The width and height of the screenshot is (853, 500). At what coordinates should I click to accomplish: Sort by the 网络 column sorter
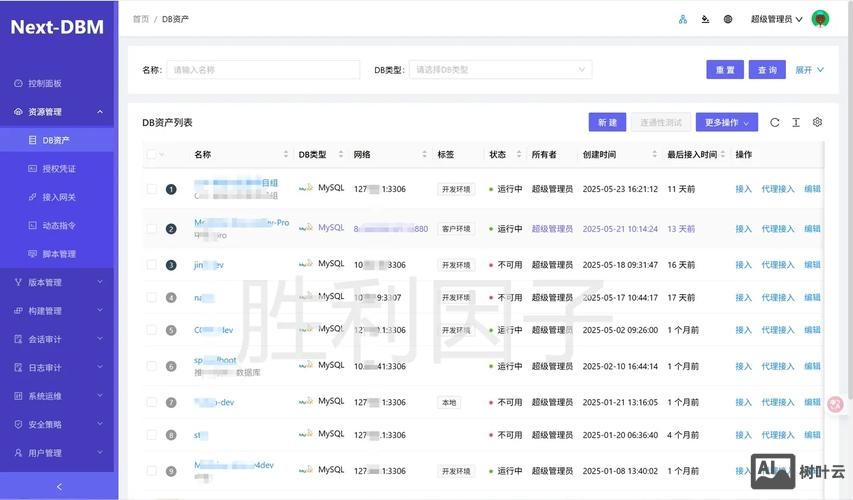point(424,155)
